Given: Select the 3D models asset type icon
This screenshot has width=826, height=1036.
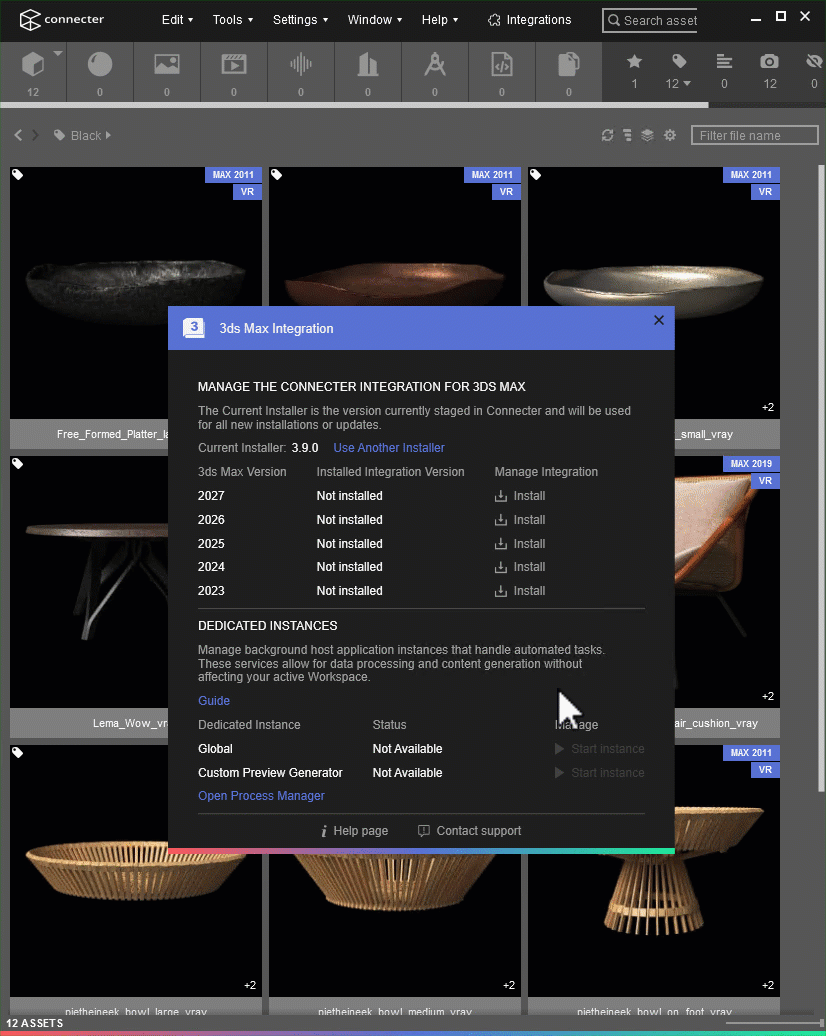Looking at the screenshot, I should [x=32, y=65].
